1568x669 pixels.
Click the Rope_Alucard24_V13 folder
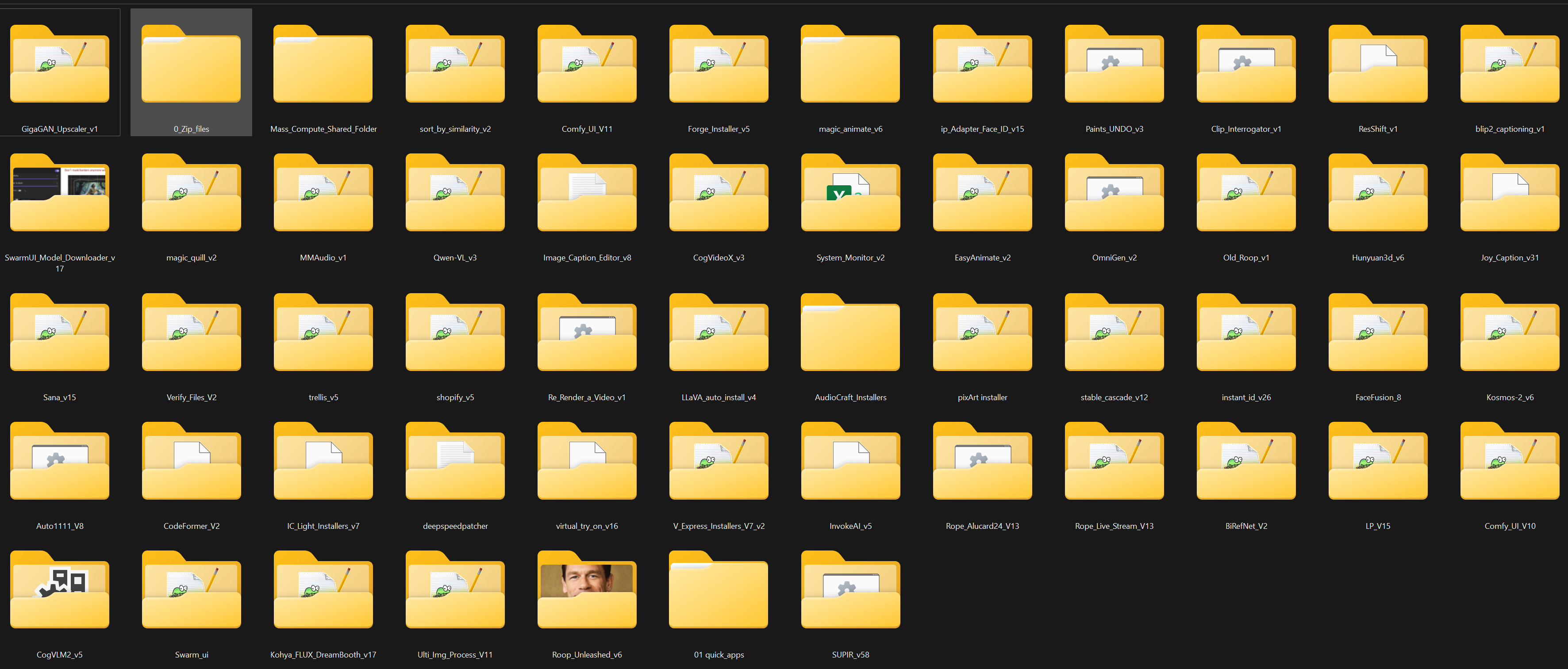[x=982, y=463]
